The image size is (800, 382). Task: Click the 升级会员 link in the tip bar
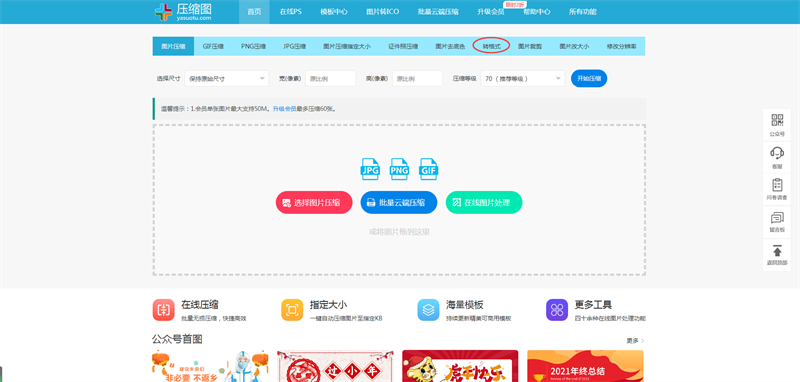[284, 109]
